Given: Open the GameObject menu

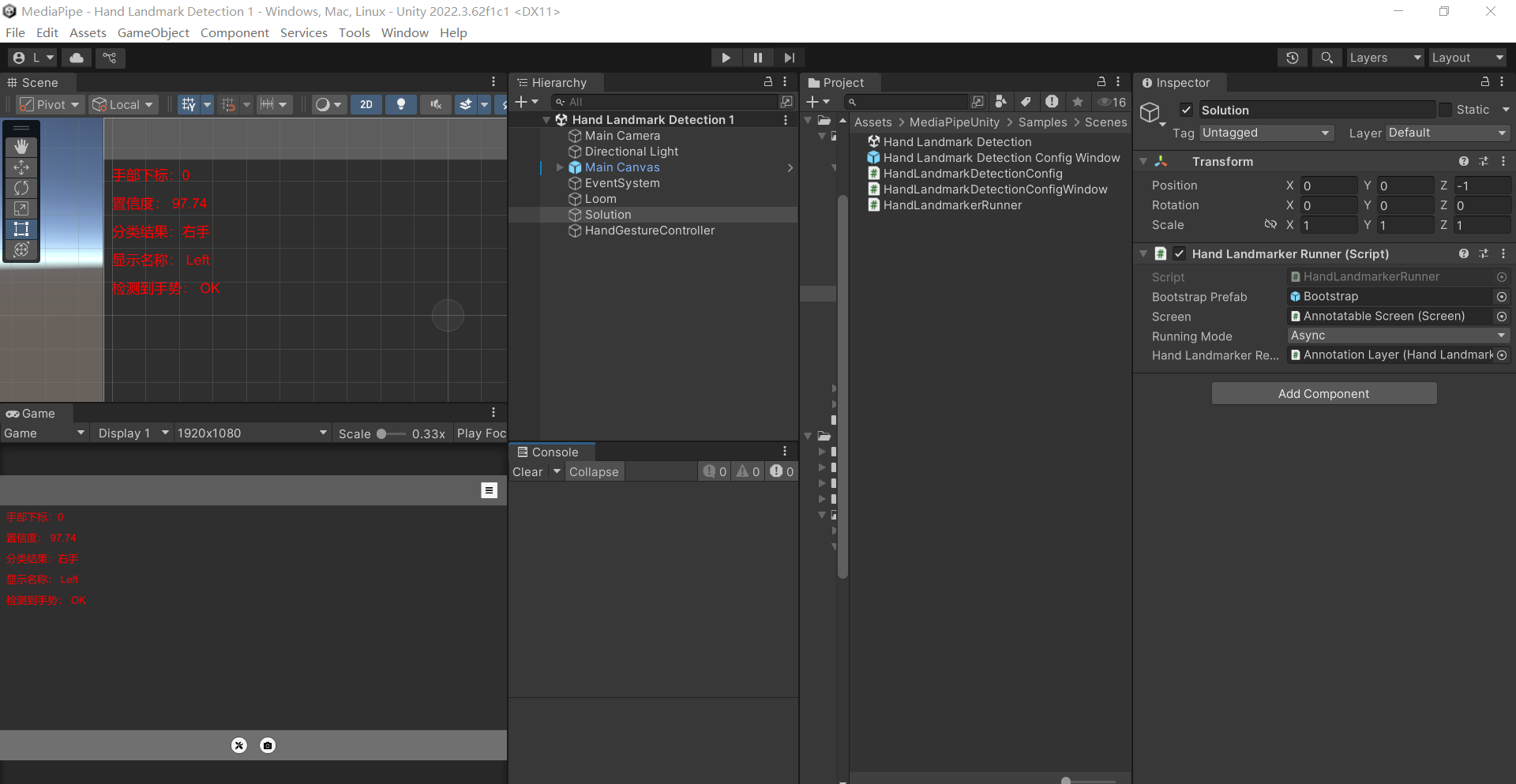Looking at the screenshot, I should [x=153, y=32].
